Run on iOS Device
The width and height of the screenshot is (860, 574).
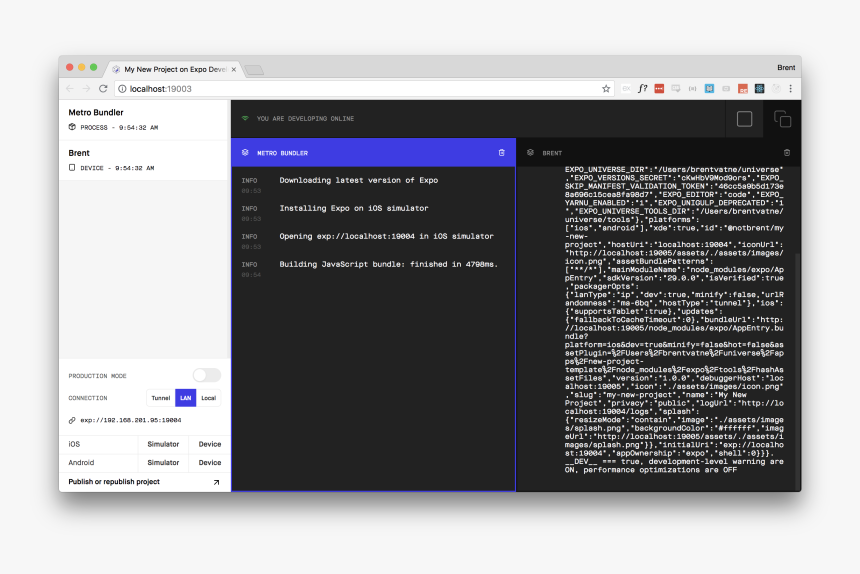[210, 444]
